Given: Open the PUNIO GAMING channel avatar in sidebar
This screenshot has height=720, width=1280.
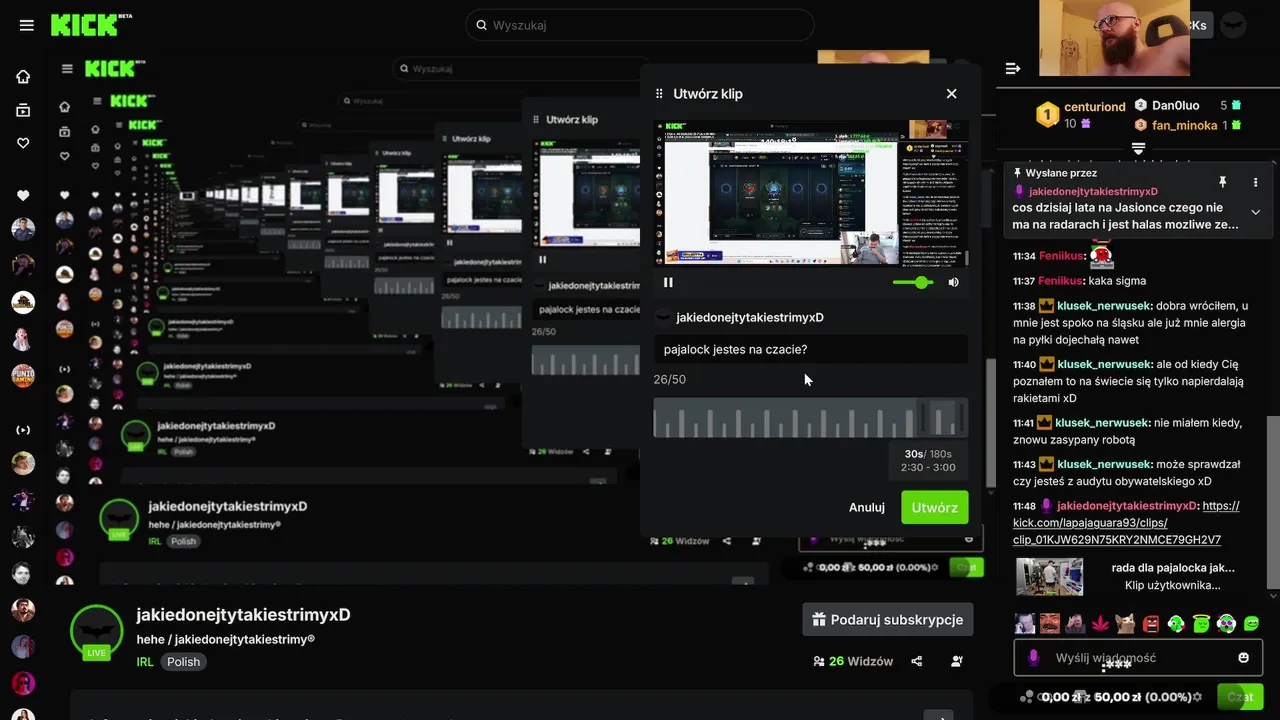Looking at the screenshot, I should (23, 375).
